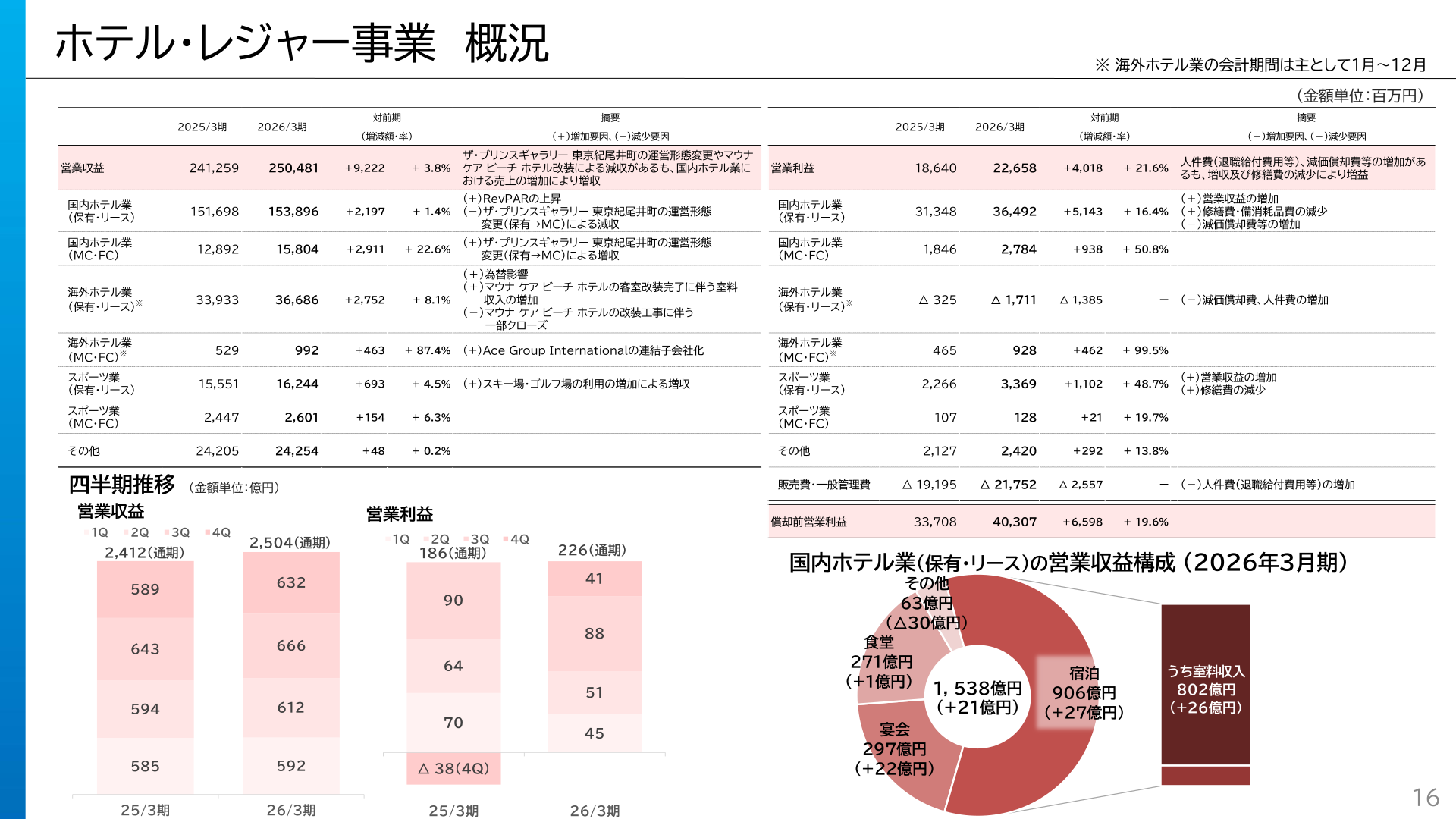Viewport: 1456px width, 819px height.
Task: Click the percentage + 22.6%
Action: 428,249
